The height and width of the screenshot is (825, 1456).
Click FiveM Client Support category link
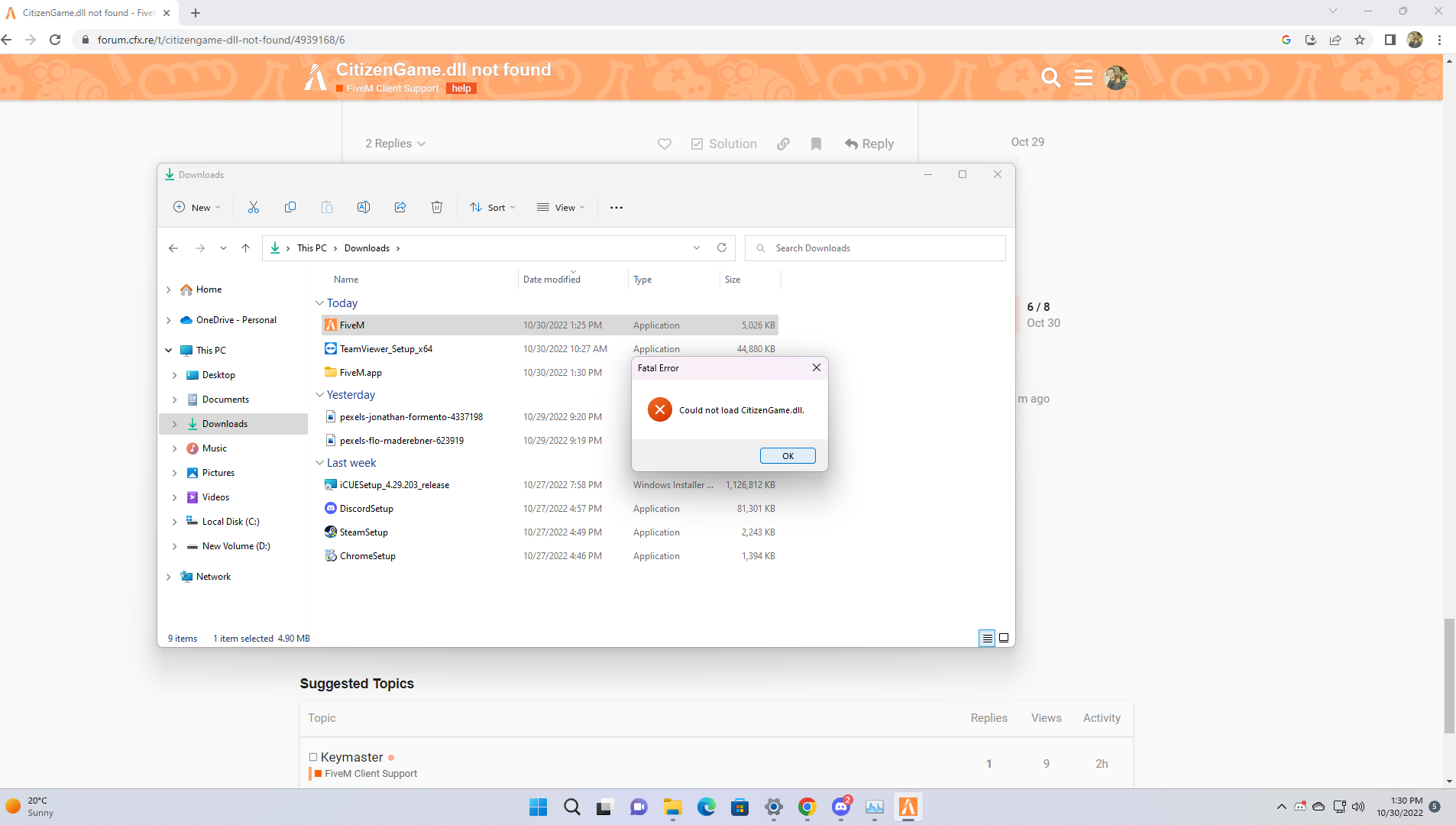pos(393,89)
